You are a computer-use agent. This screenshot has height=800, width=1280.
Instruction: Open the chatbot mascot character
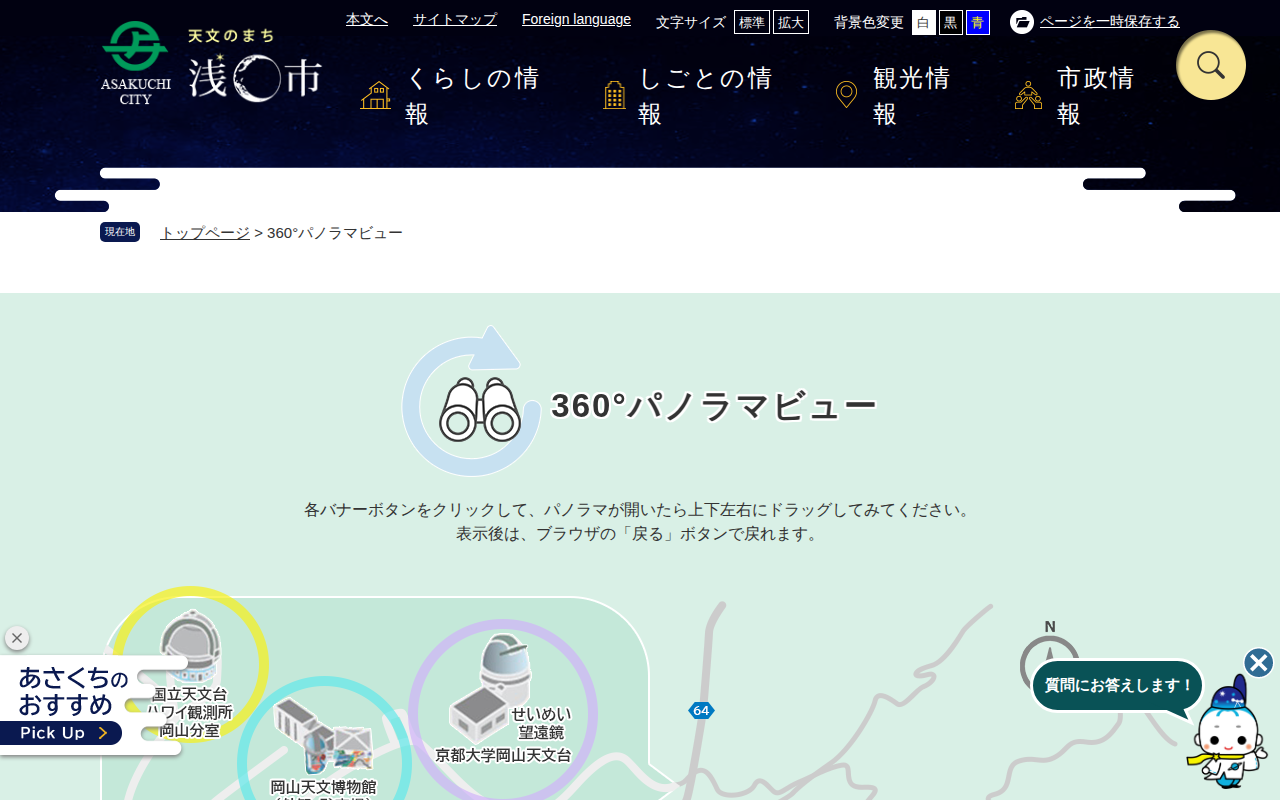pos(1228,733)
